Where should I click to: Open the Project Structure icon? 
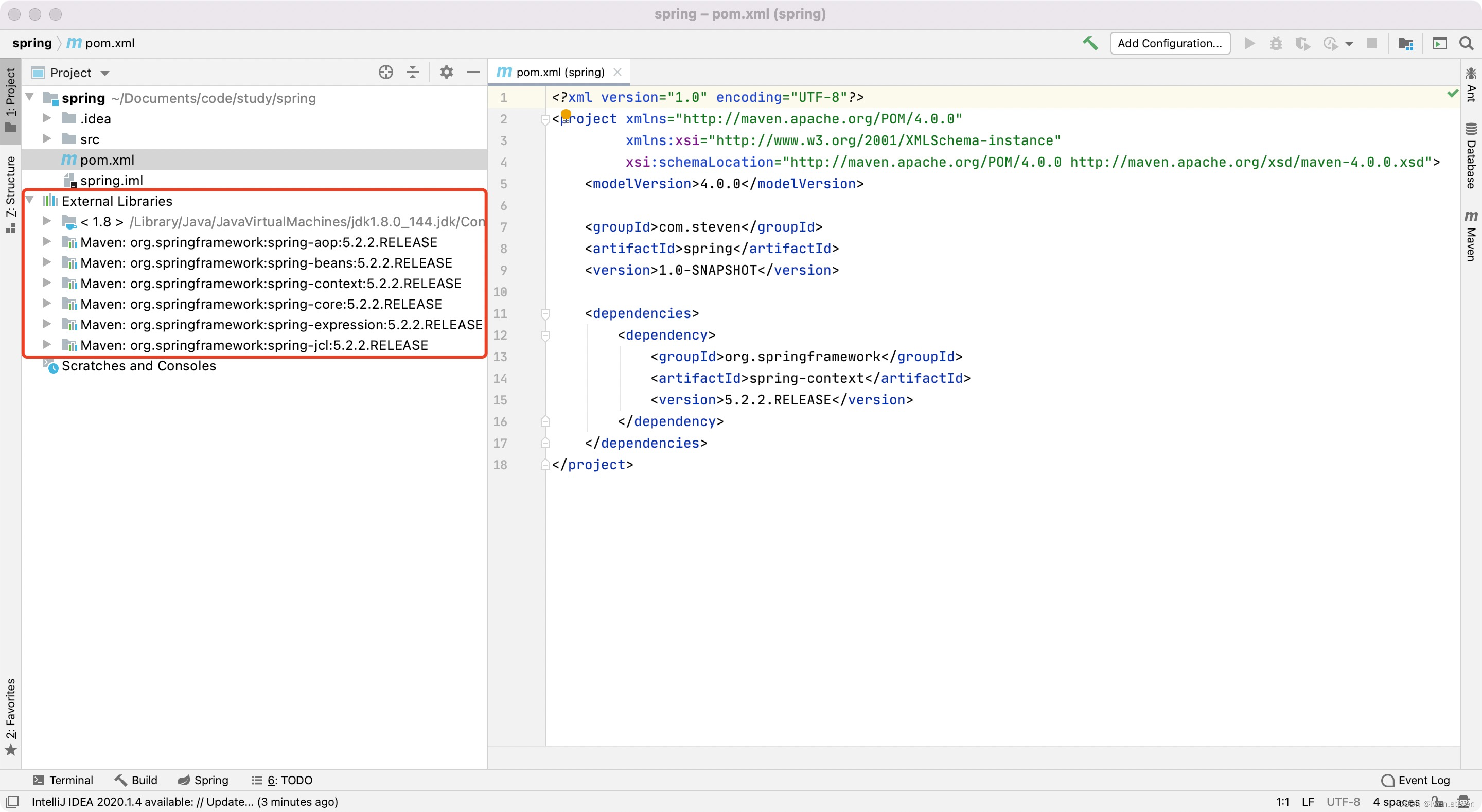[x=1405, y=43]
